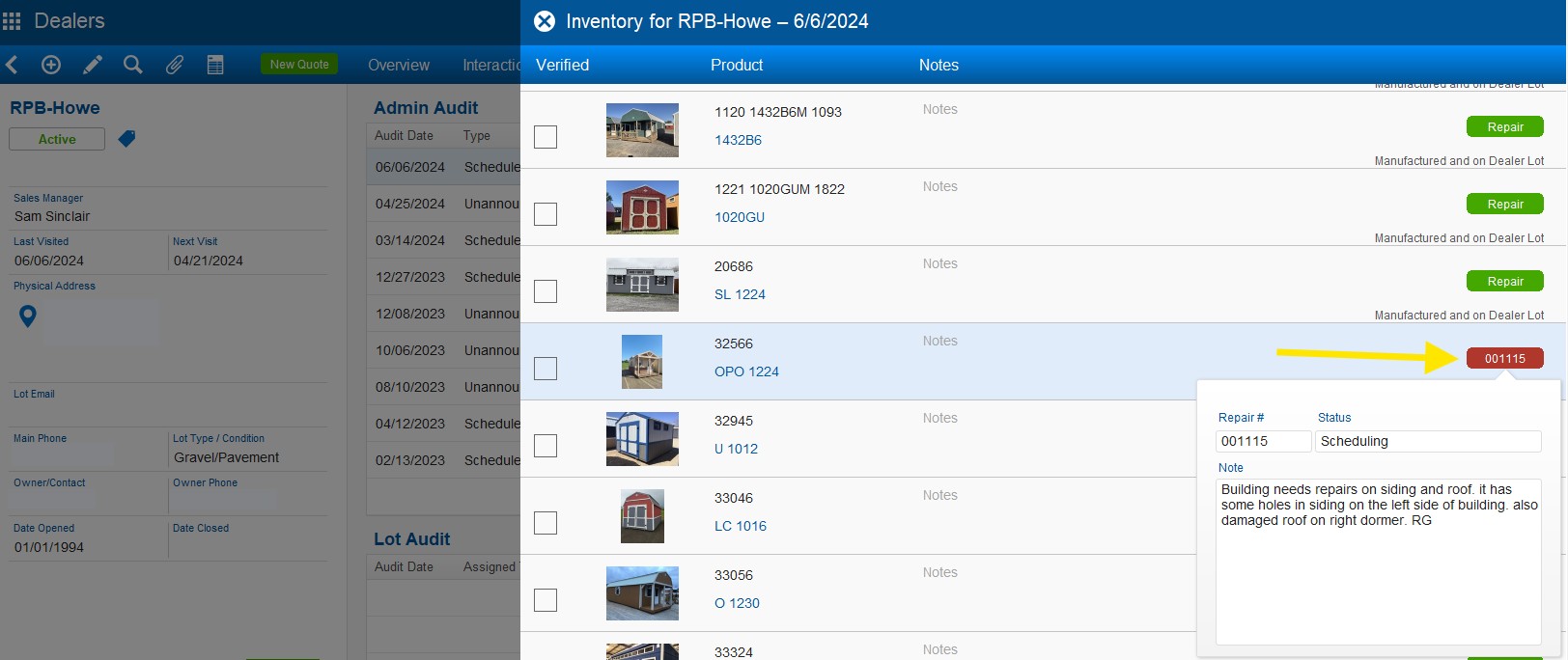
Task: Select the 04/25/2024 Admin Audit row
Action: coord(443,204)
